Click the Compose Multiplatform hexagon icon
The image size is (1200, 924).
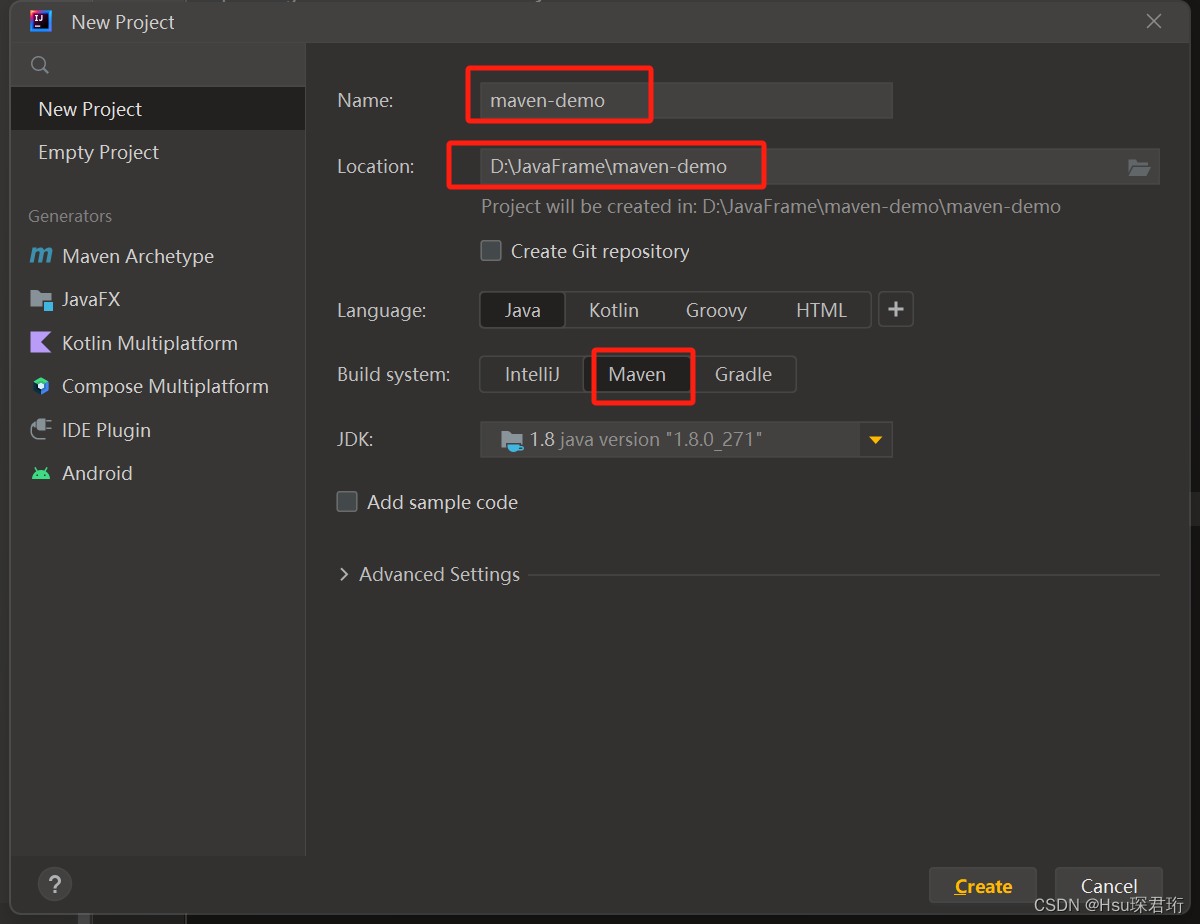41,386
